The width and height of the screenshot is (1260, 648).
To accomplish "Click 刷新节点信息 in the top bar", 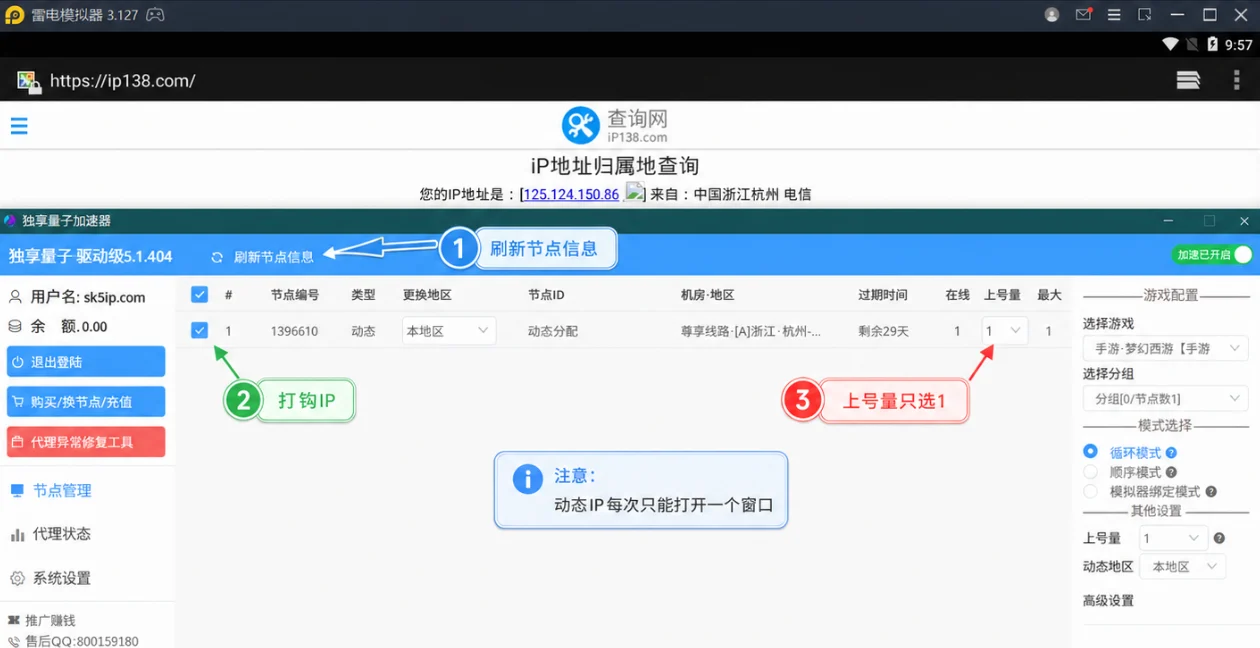I will [x=274, y=257].
